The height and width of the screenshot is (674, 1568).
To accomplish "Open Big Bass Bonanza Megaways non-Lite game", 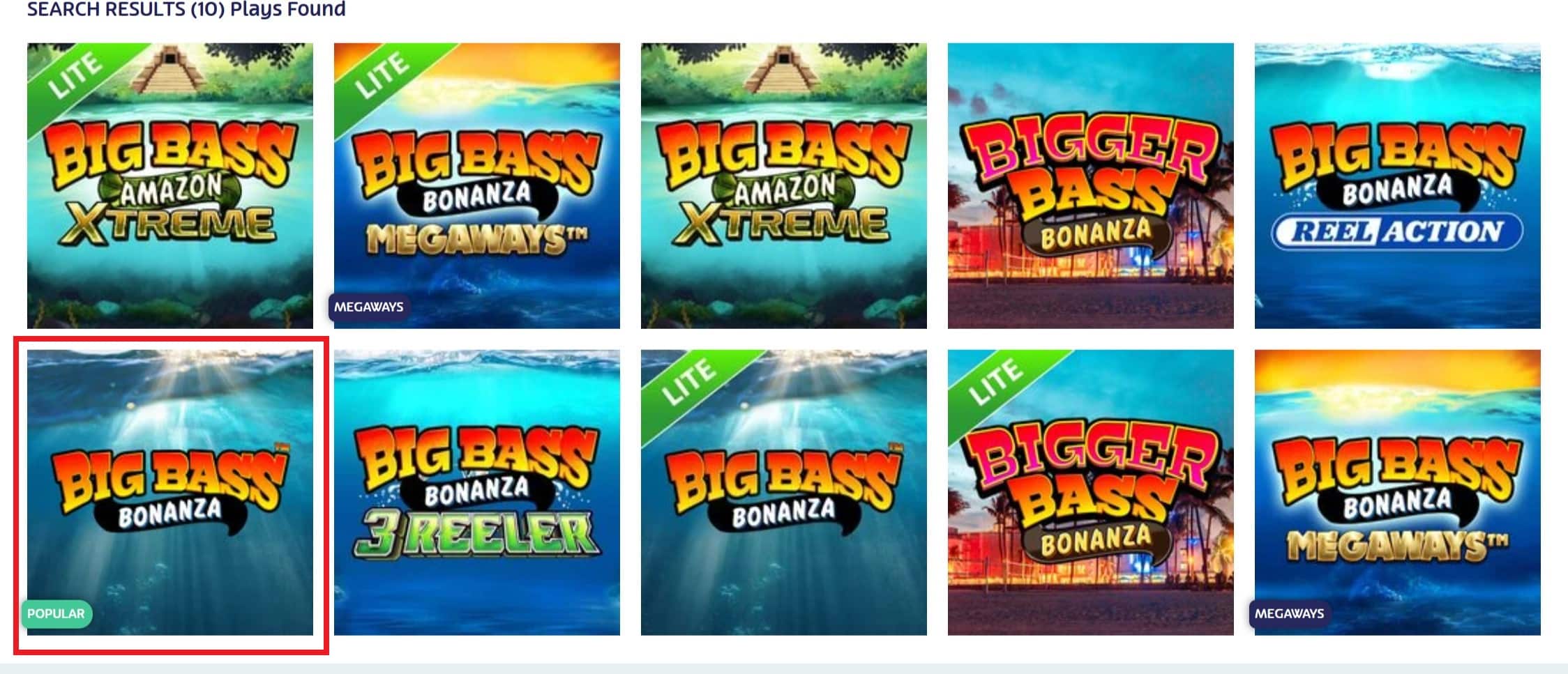I will click(1398, 492).
